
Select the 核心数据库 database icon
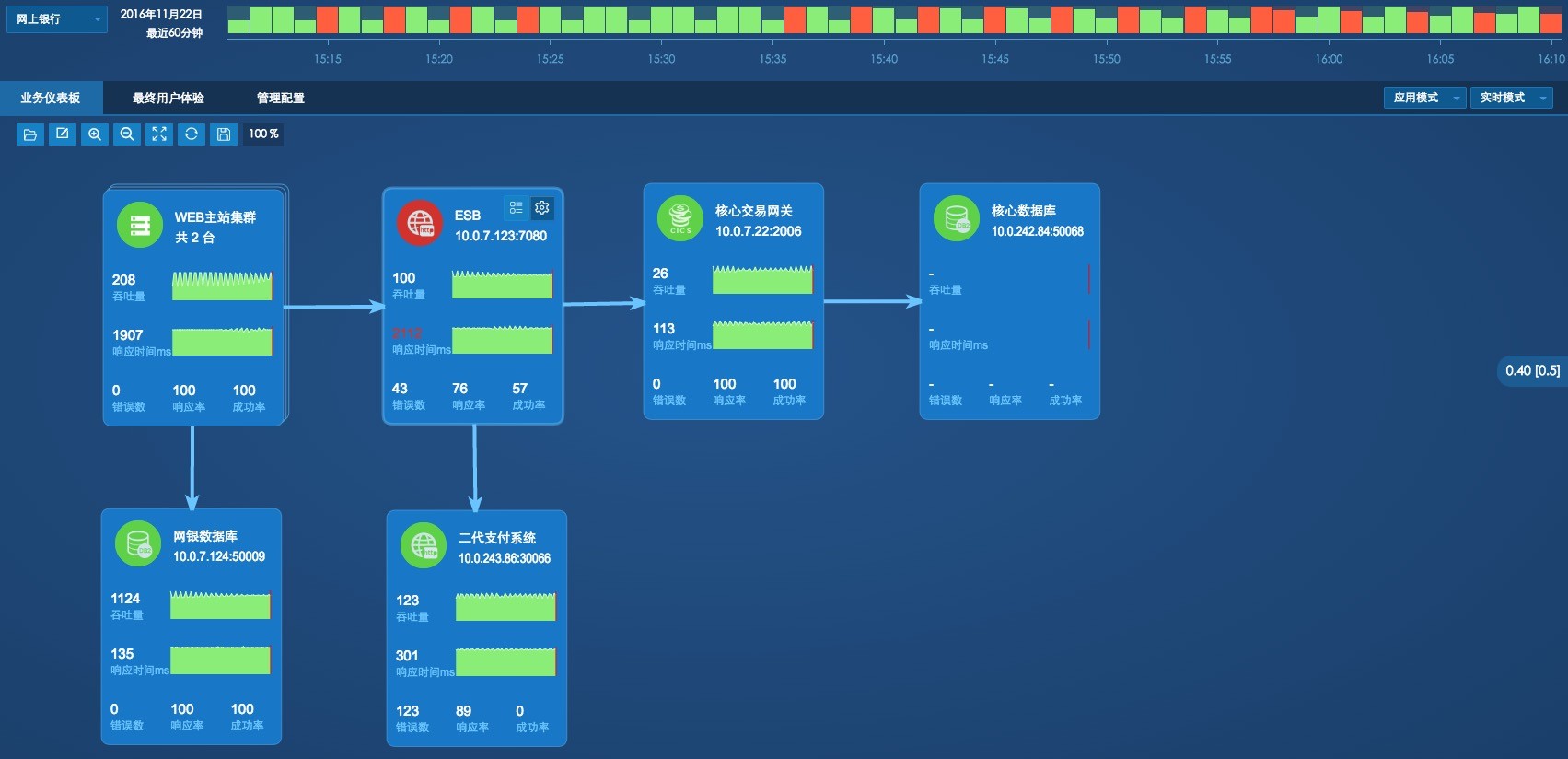(957, 219)
